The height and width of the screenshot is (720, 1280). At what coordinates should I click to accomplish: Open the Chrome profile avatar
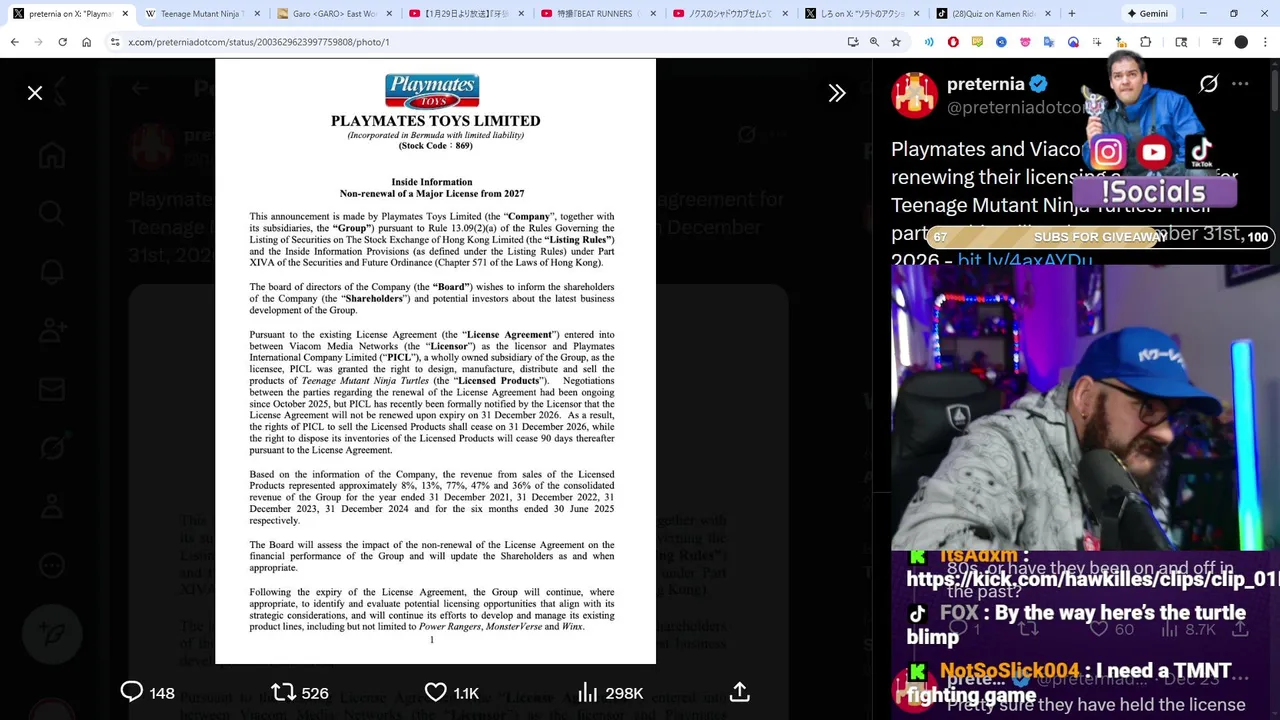(x=1241, y=42)
